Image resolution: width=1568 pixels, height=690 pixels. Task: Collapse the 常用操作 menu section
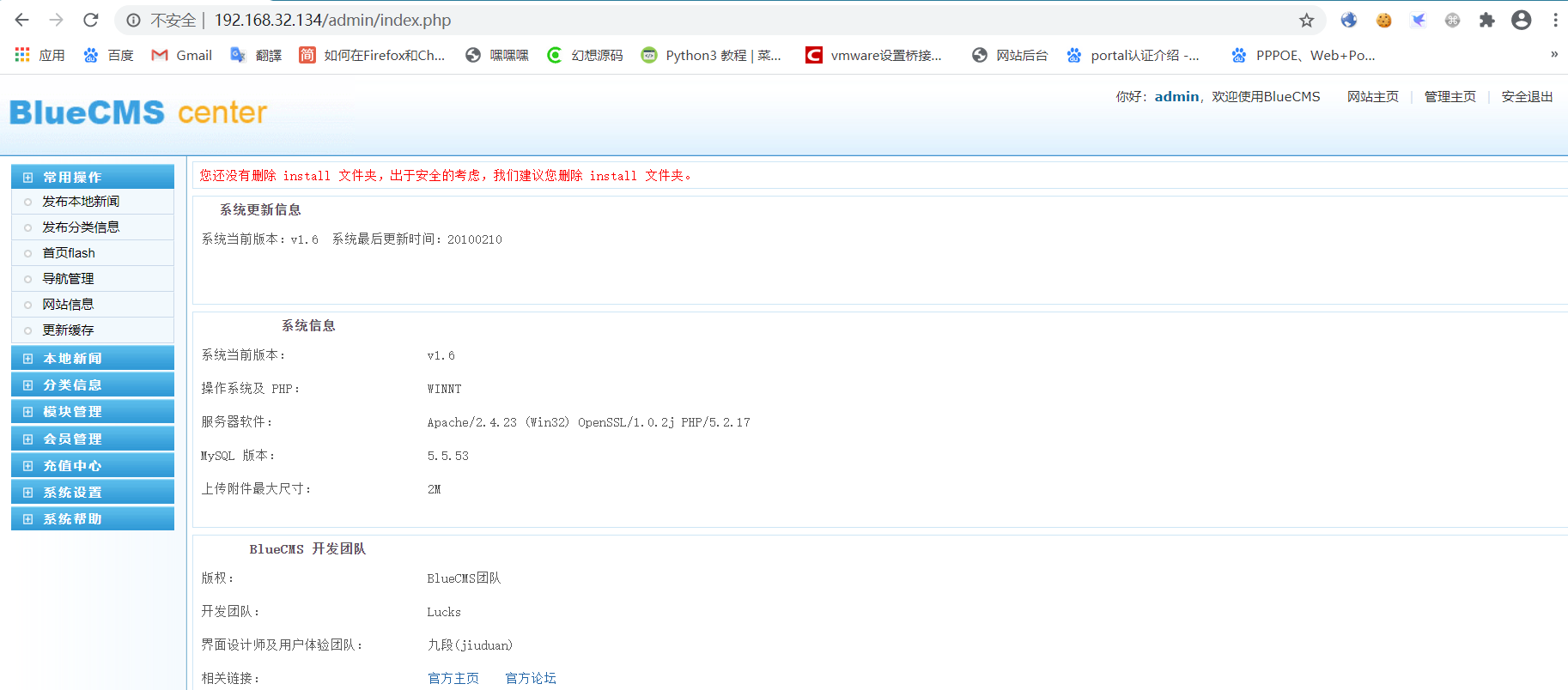(93, 177)
